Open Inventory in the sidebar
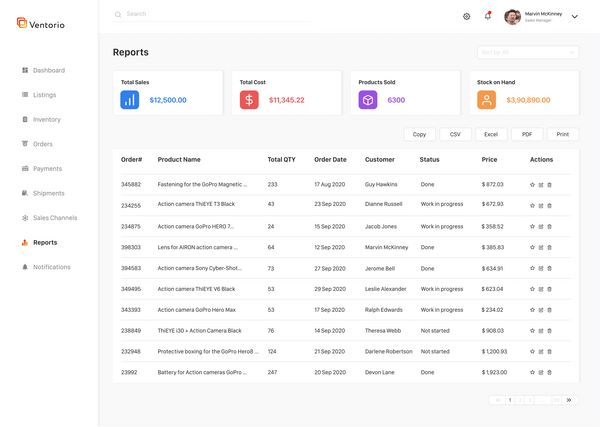Screen dimensions: 600x427 point(46,119)
